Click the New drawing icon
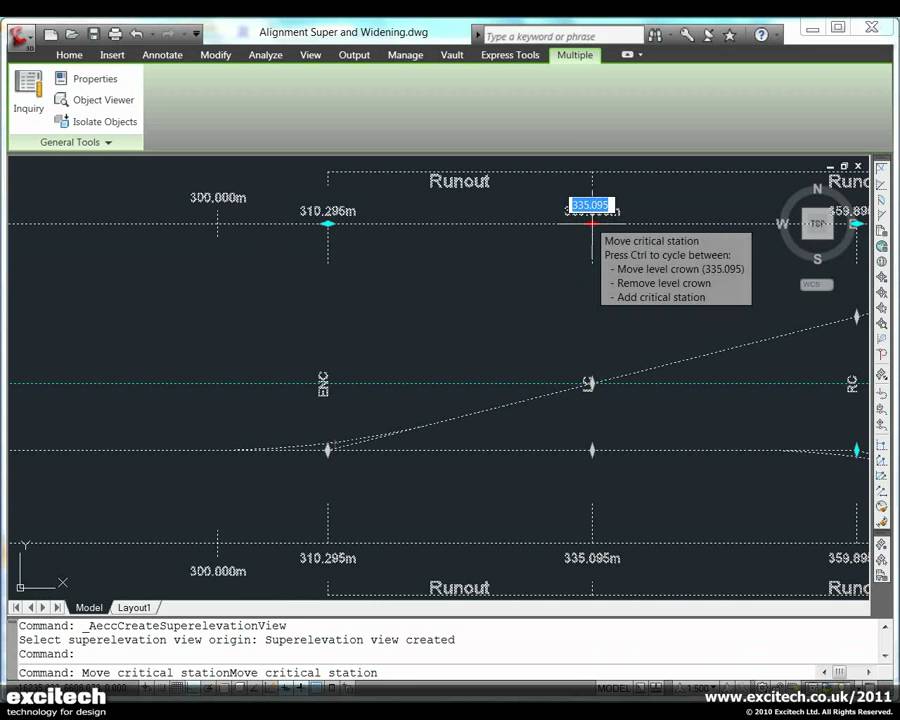Screen dimensions: 900x720 [x=51, y=34]
